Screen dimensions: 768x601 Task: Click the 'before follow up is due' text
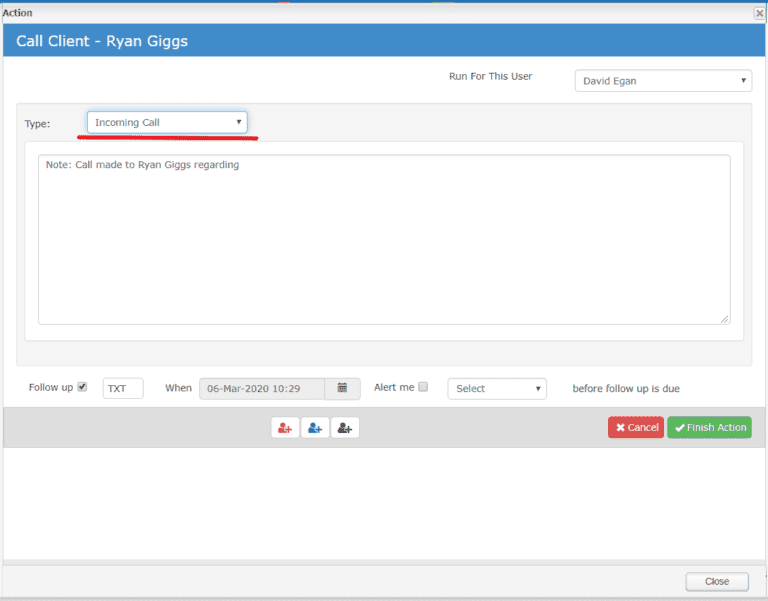click(626, 388)
